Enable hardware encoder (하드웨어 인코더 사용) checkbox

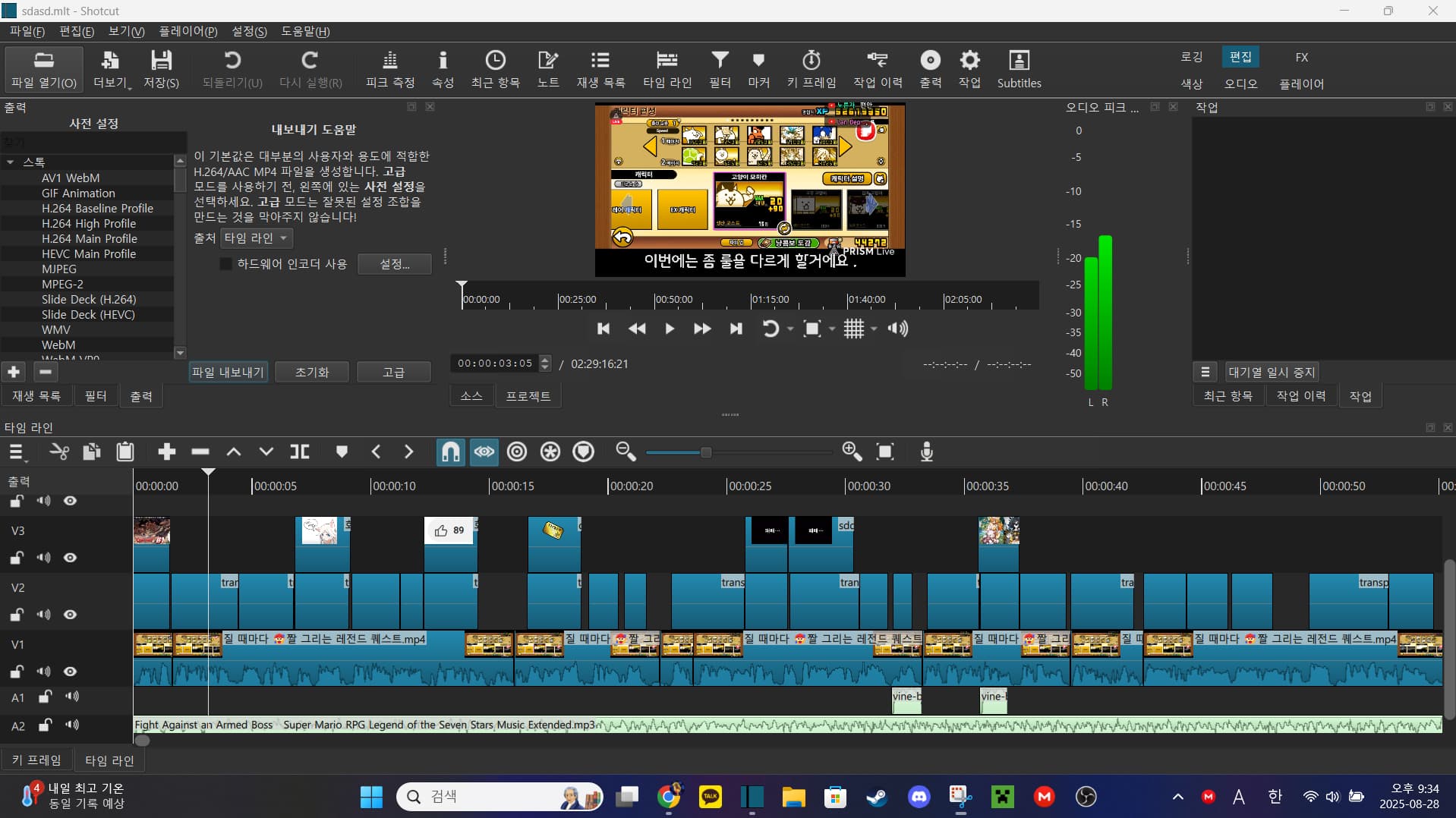[225, 264]
